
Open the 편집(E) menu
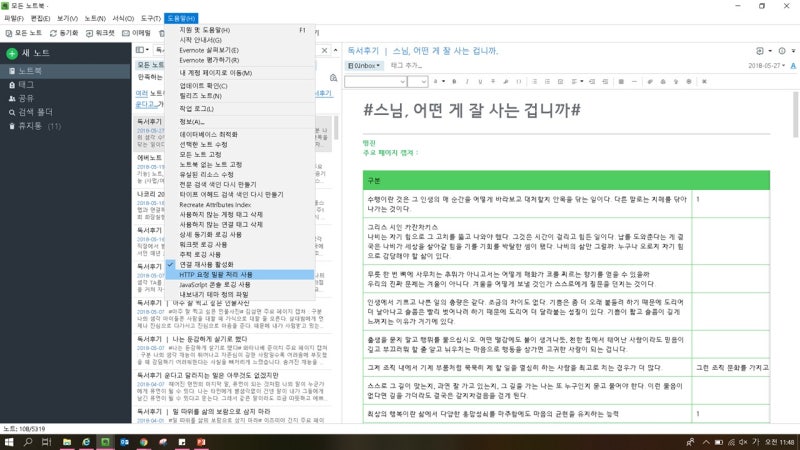tap(40, 18)
